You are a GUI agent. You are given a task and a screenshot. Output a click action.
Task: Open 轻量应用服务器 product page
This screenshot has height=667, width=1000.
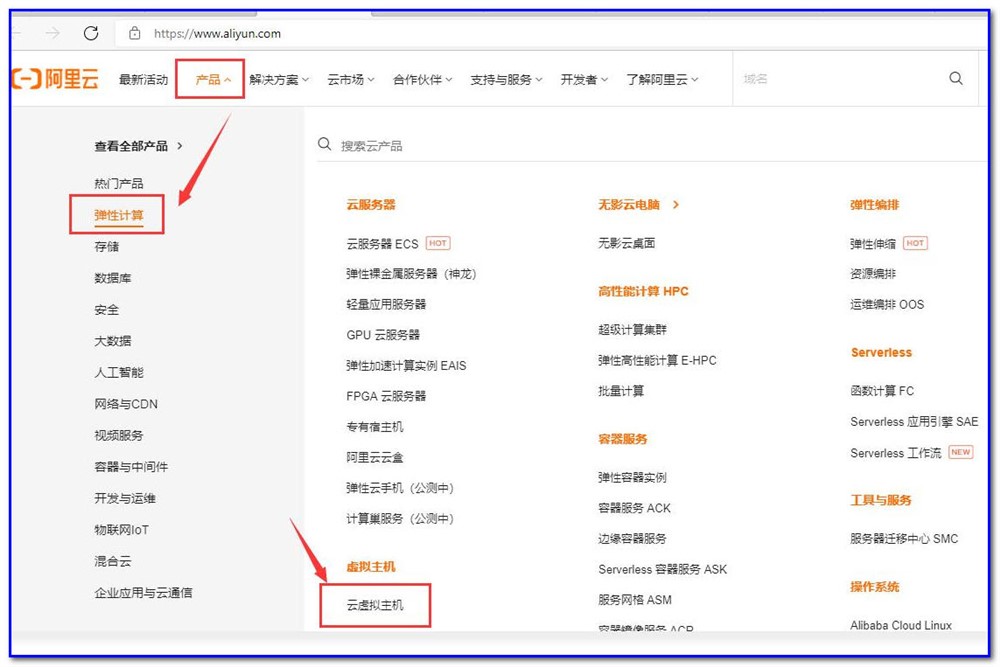click(x=386, y=304)
